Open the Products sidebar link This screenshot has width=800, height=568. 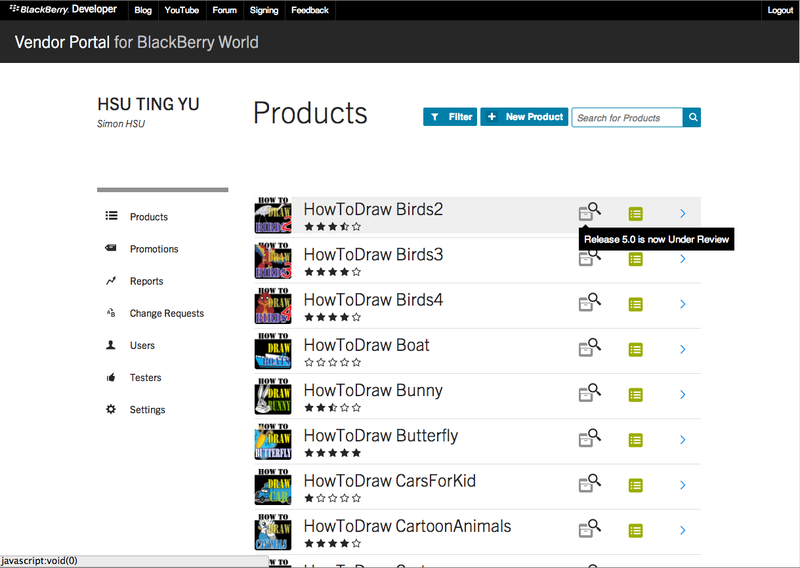click(x=148, y=217)
